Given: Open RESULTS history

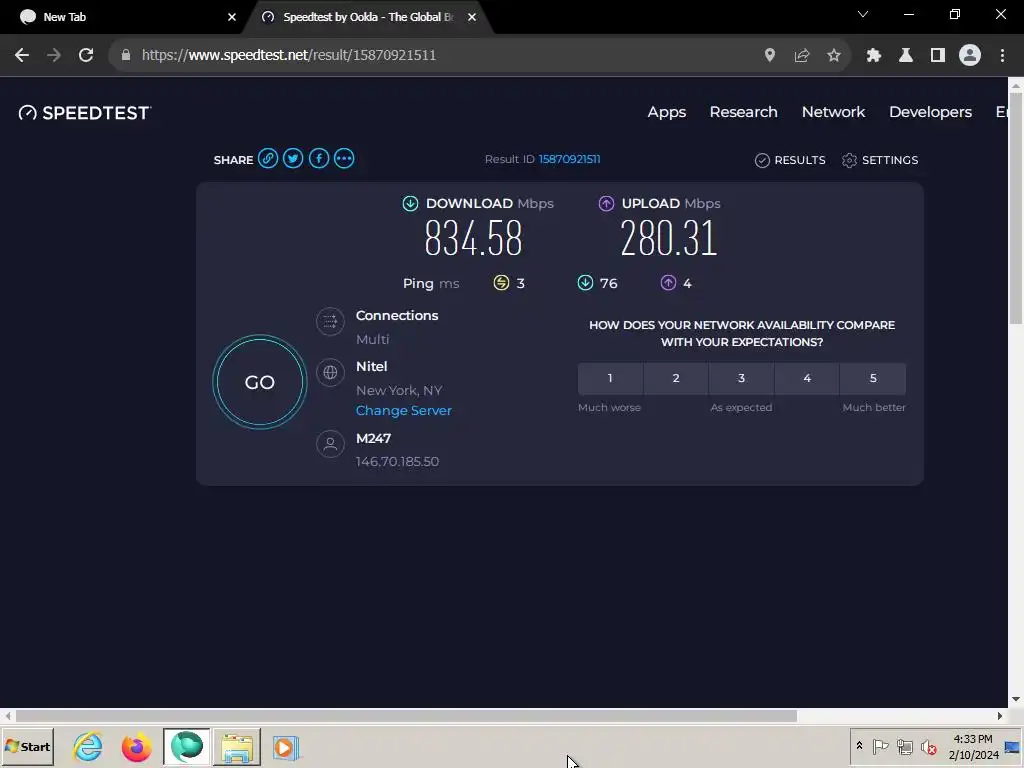Looking at the screenshot, I should pos(790,160).
